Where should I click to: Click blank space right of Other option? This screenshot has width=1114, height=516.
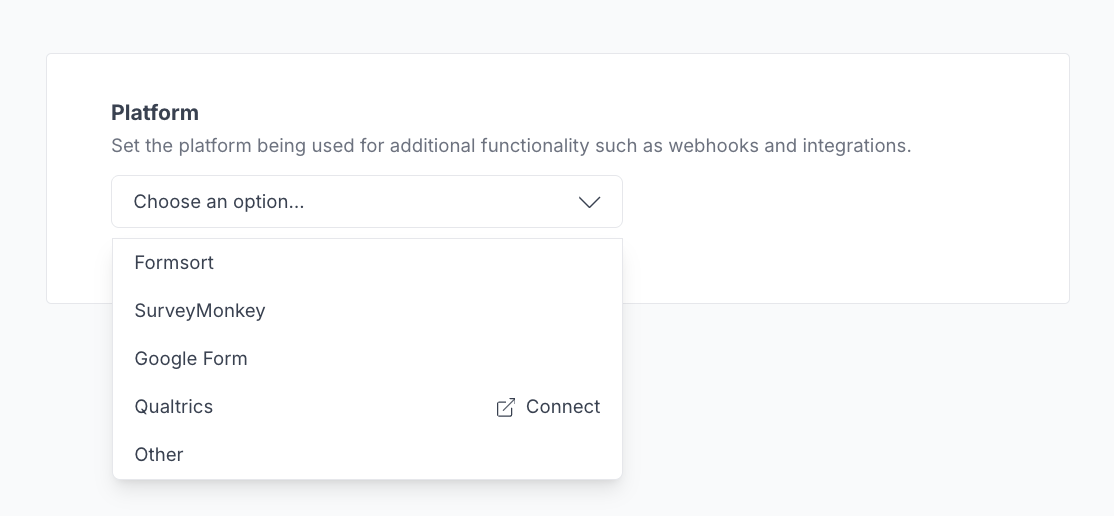click(x=400, y=455)
